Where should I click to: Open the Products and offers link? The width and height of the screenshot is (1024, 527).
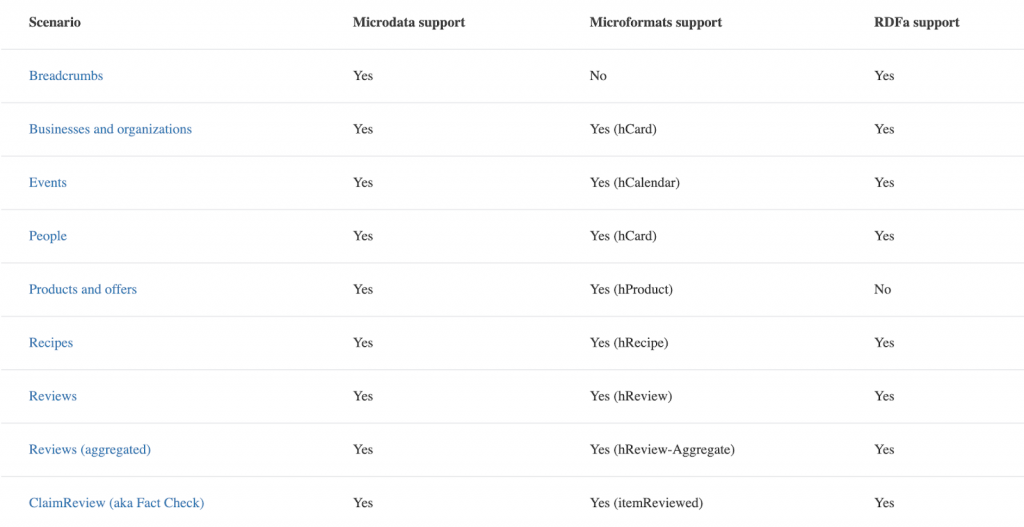[x=83, y=290]
